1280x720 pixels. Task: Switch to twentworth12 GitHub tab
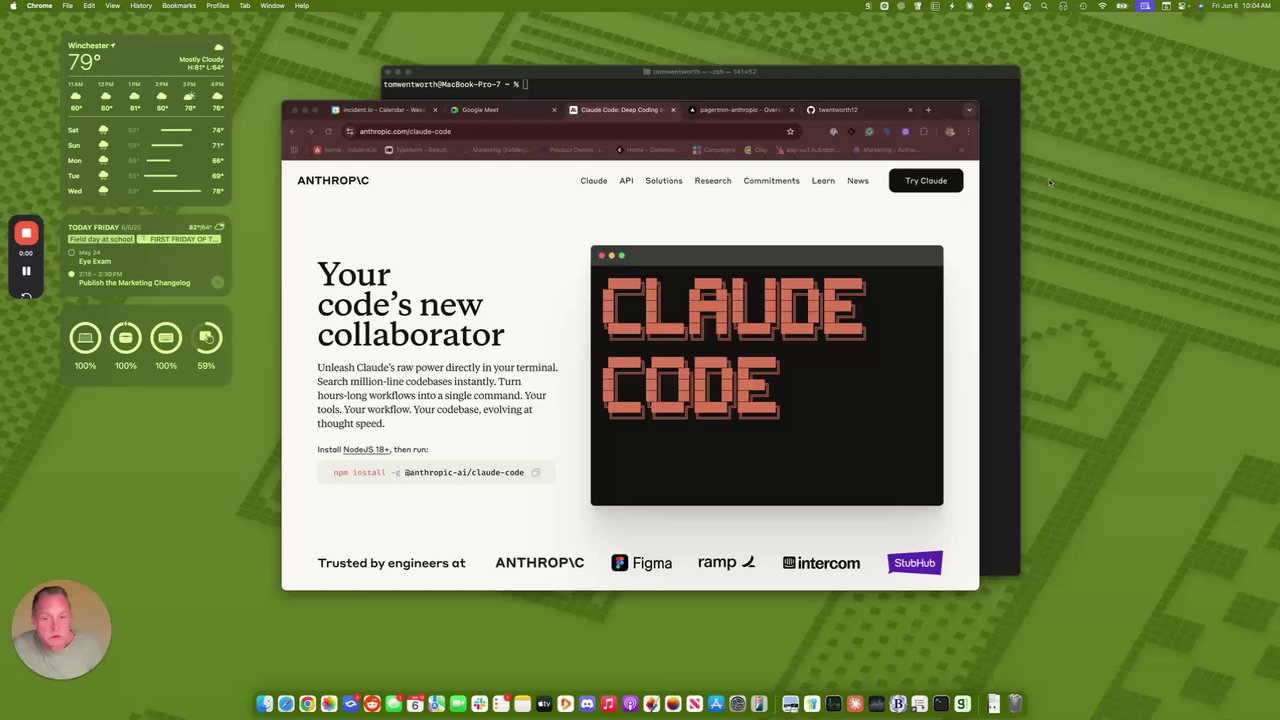[860, 110]
